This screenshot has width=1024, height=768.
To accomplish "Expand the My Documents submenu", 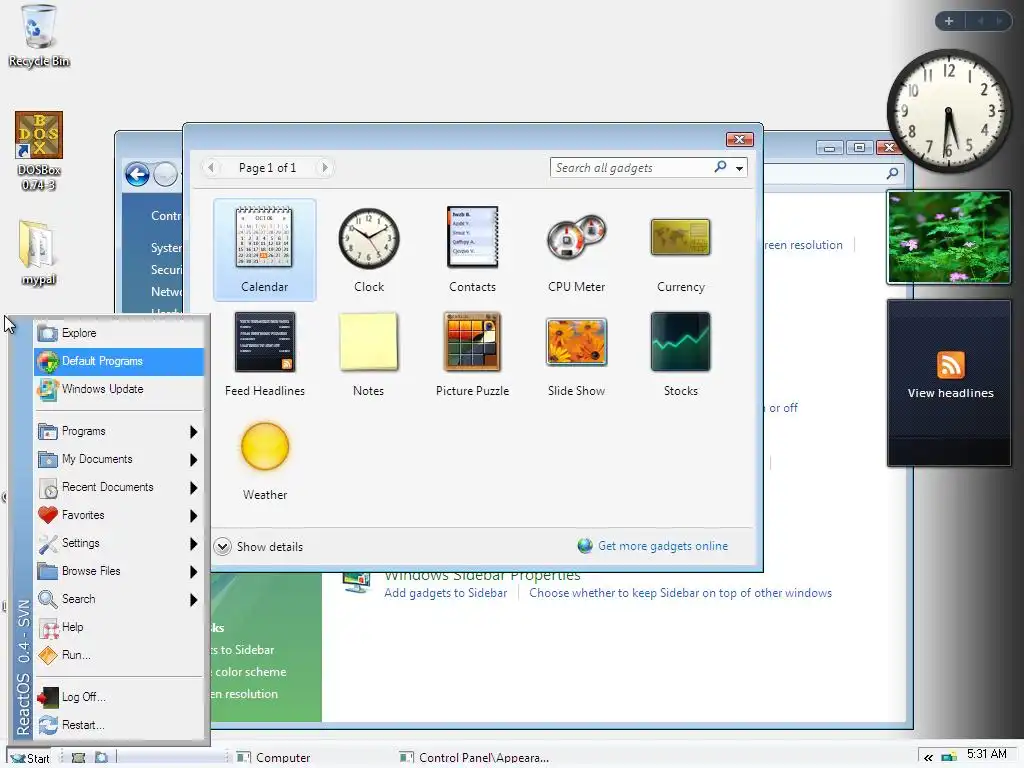I will pyautogui.click(x=193, y=460).
